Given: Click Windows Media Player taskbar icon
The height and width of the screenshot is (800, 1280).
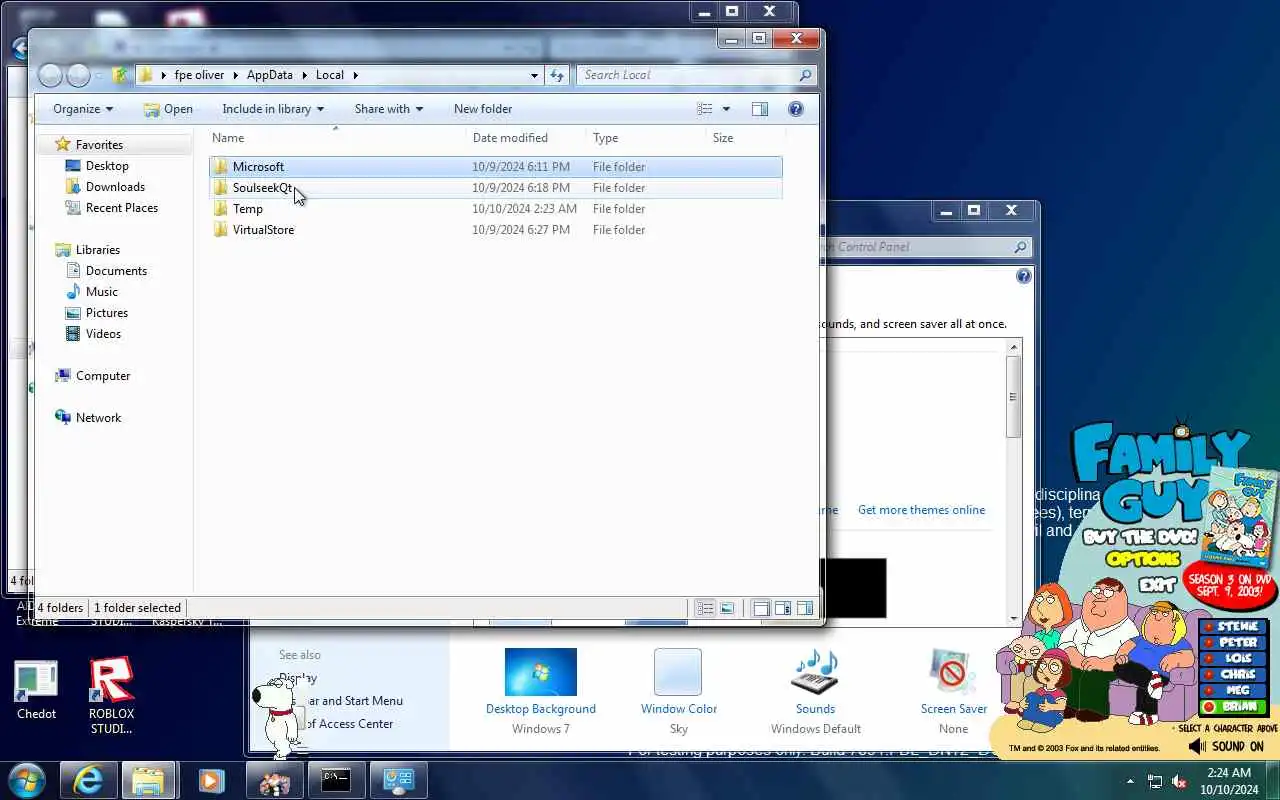Looking at the screenshot, I should coord(211,780).
